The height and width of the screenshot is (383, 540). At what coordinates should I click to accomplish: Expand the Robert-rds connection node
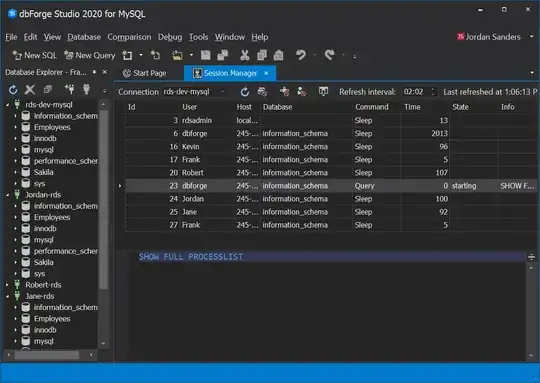pyautogui.click(x=7, y=285)
